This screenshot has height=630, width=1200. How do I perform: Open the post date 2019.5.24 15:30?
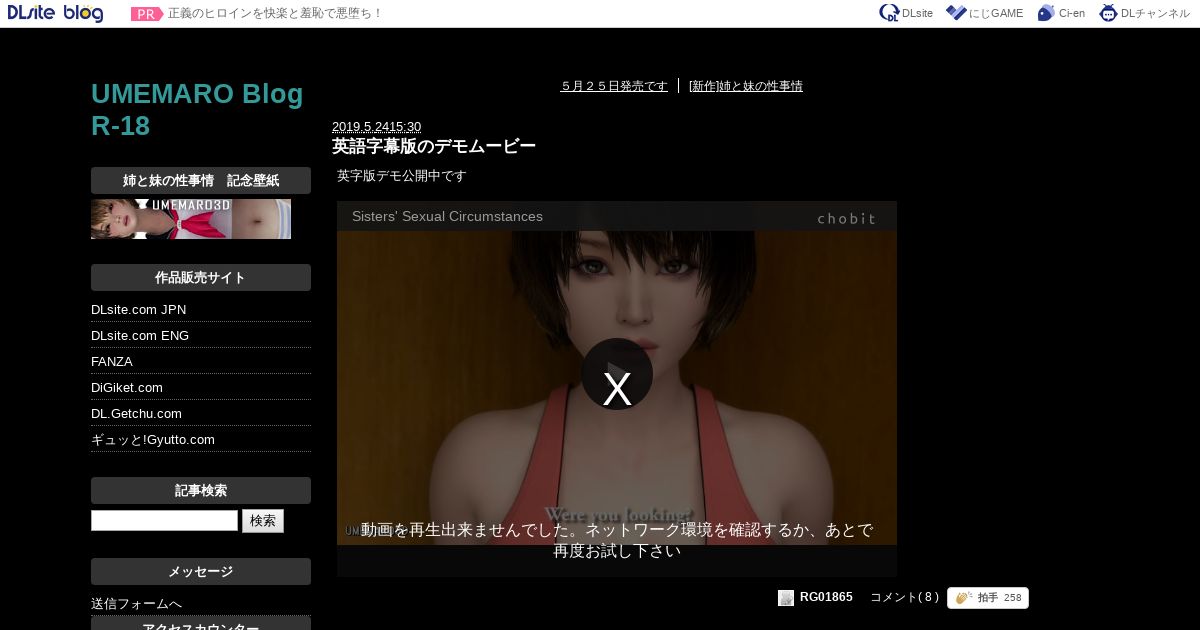(x=376, y=127)
